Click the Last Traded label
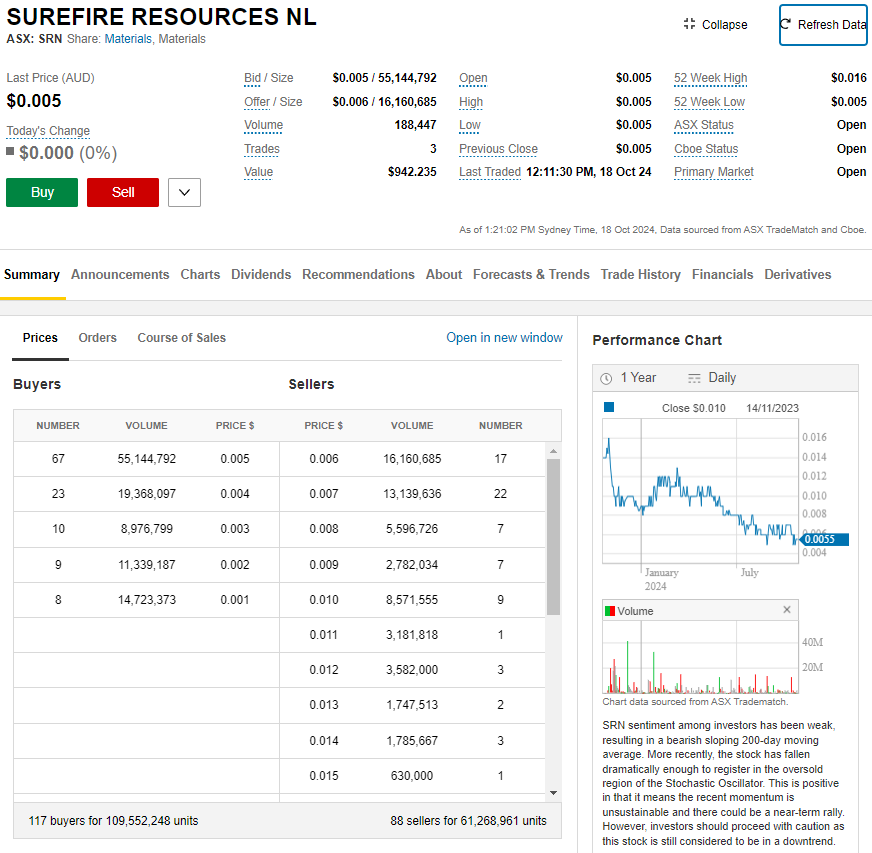 tap(490, 172)
